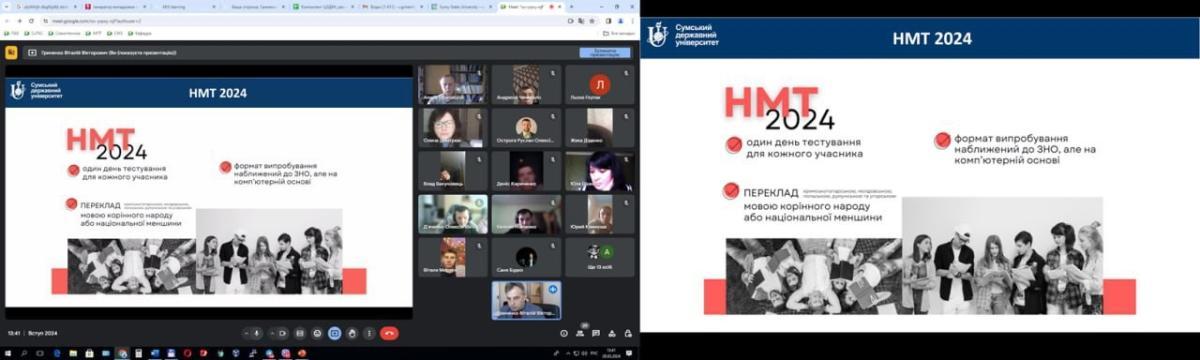
Task: Select the tile showing 13 more people
Action: point(599,257)
